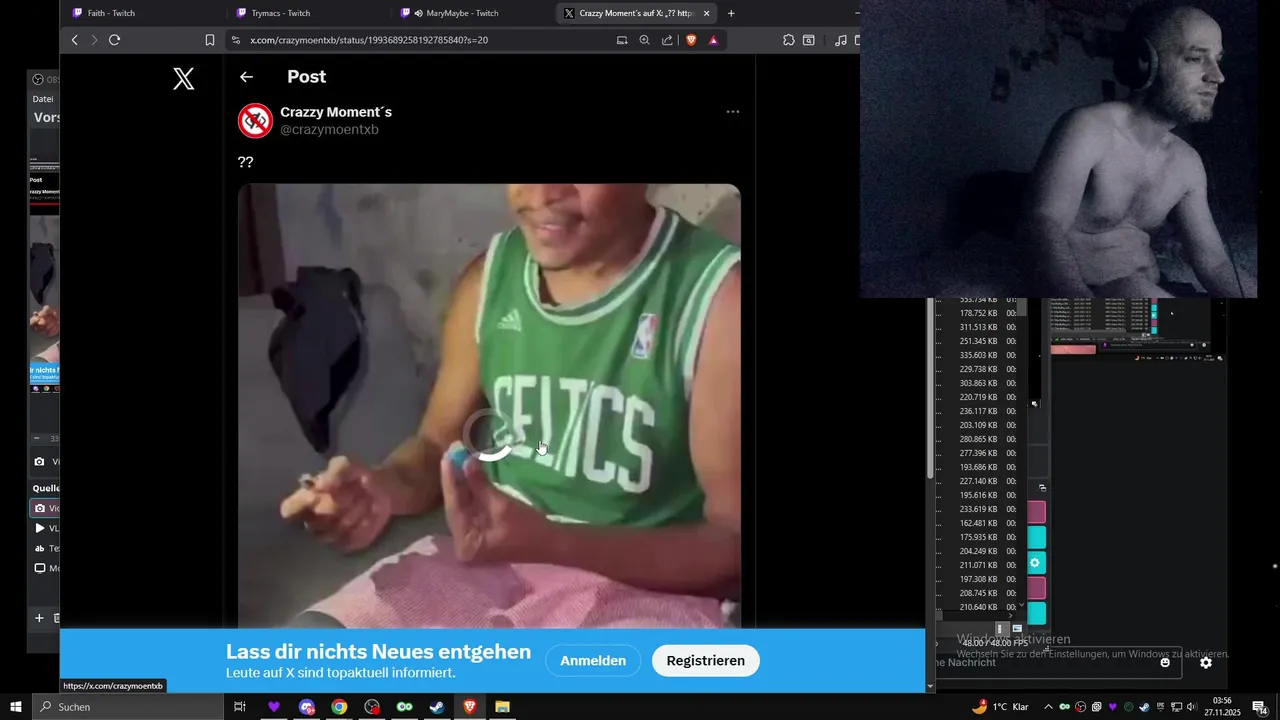
Task: Click the X logo in the sidebar
Action: 183,79
